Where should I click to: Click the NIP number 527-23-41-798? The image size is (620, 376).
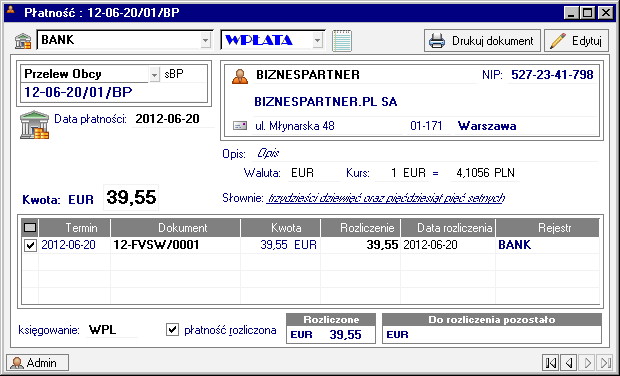[552, 75]
